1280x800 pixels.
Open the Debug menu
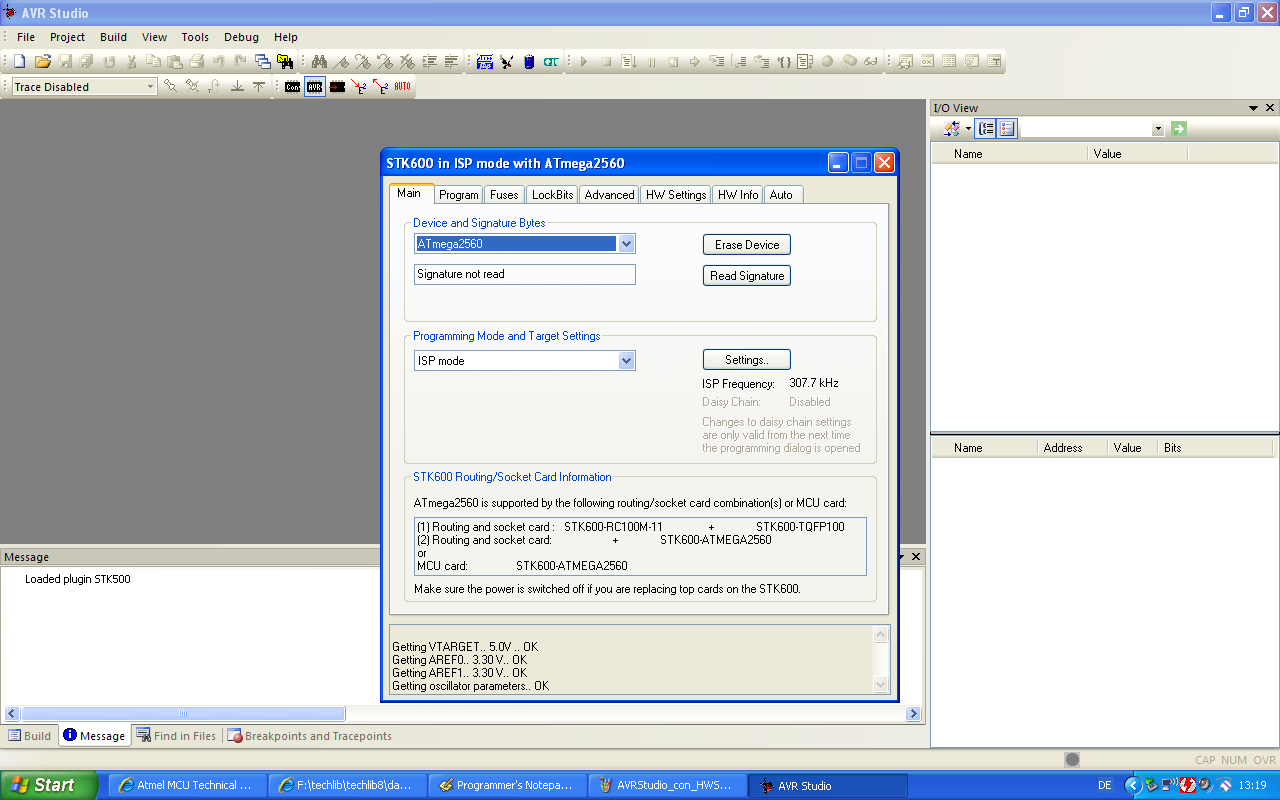[241, 37]
